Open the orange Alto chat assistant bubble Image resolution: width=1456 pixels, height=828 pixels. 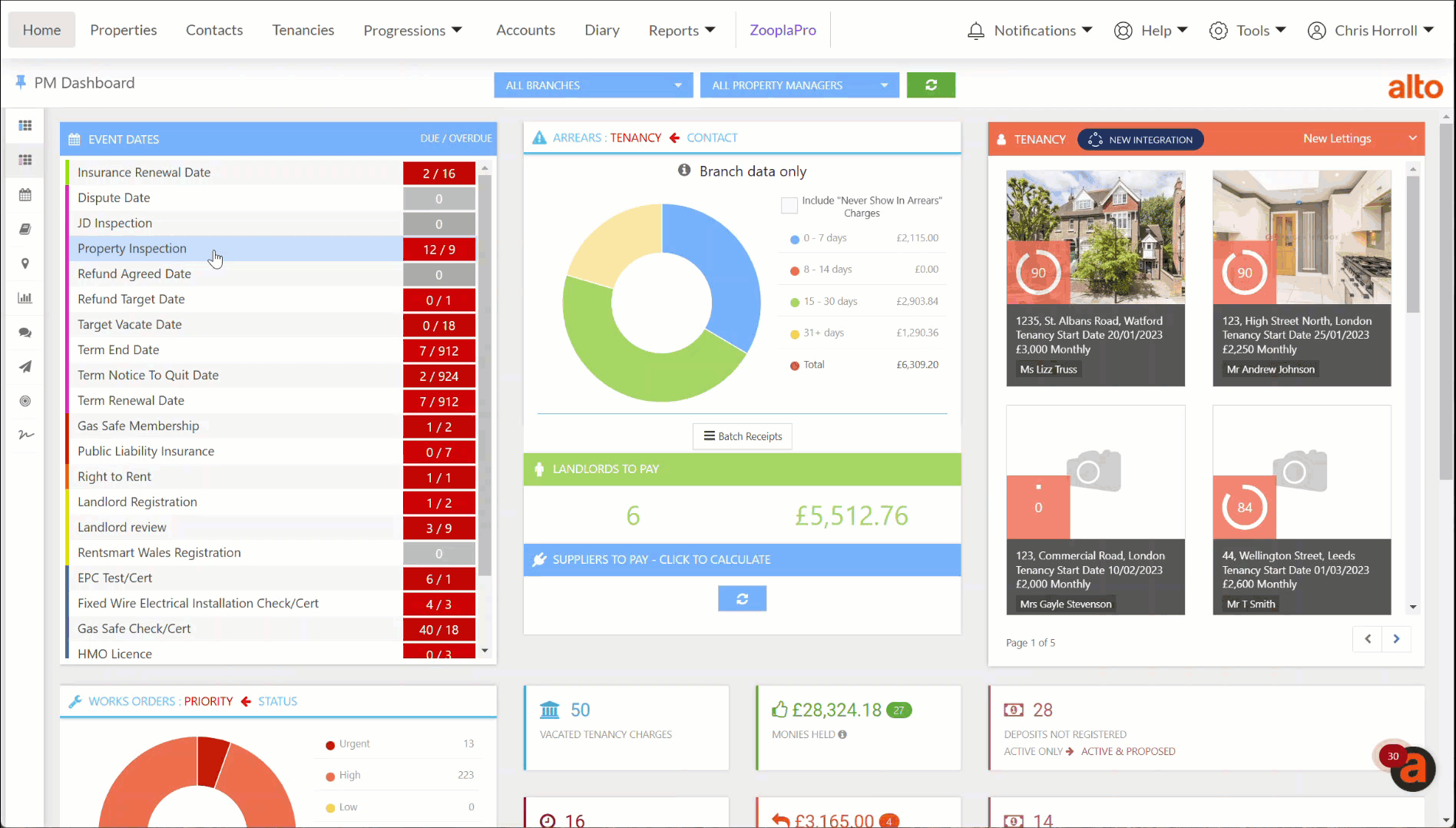1413,768
